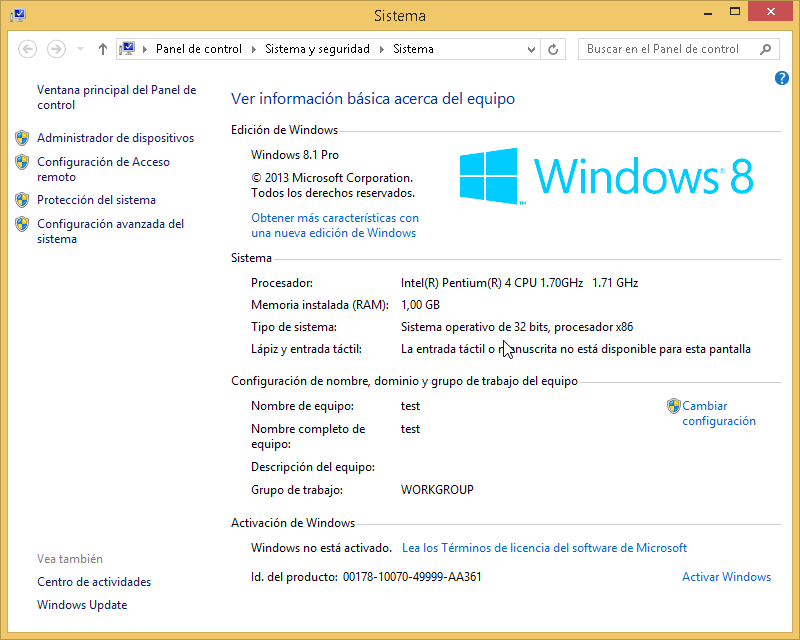
Task: Open the recent locations dropdown arrow
Action: click(80, 50)
